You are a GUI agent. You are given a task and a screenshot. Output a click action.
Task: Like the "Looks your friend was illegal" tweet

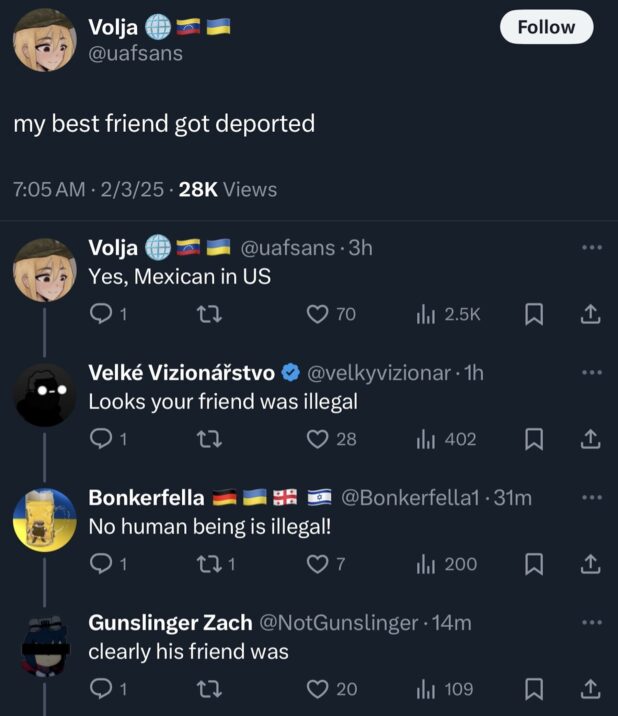point(318,439)
